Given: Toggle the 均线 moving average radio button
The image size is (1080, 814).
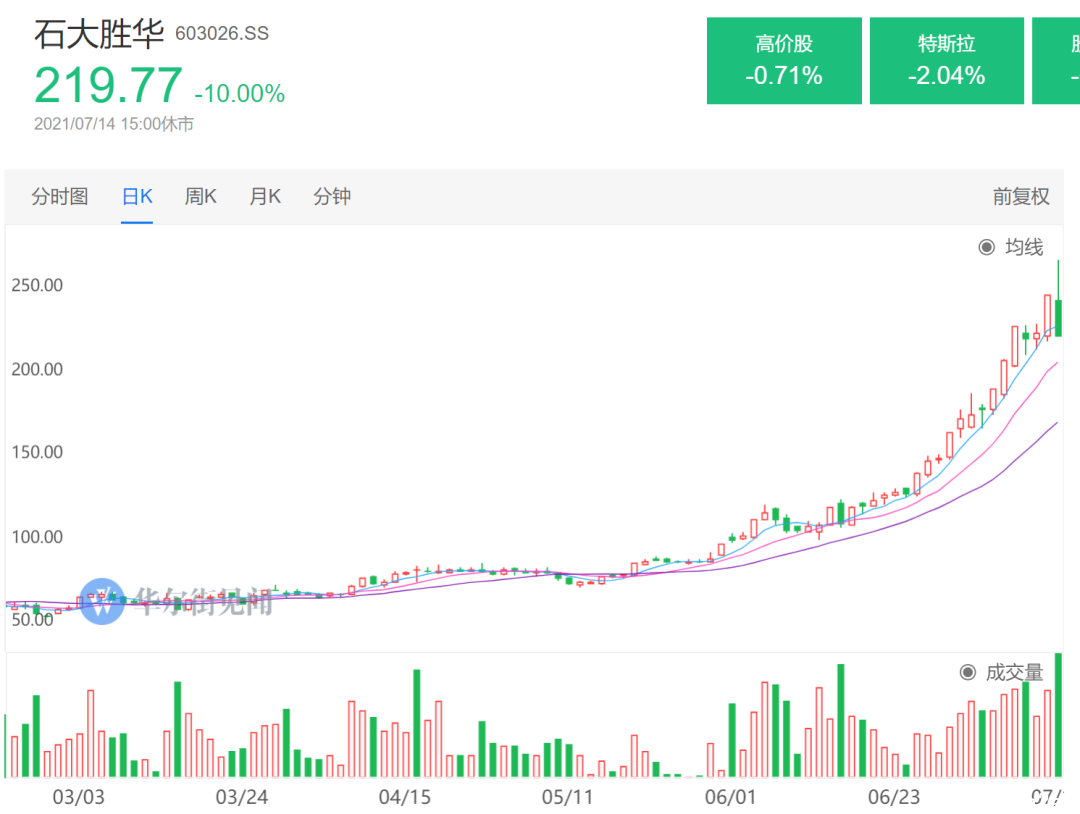Looking at the screenshot, I should (x=987, y=247).
